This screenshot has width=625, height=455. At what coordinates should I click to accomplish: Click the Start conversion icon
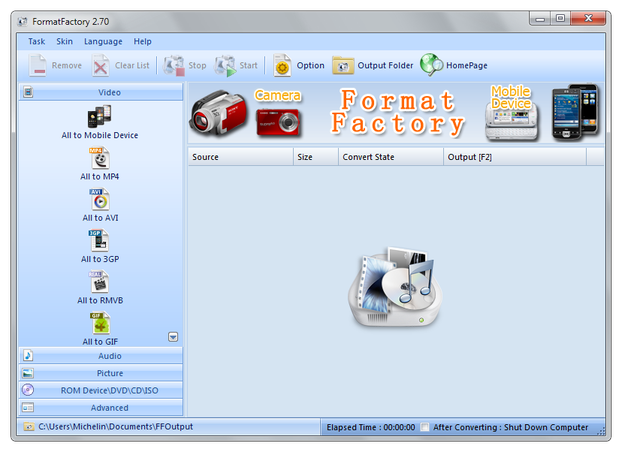[x=225, y=65]
